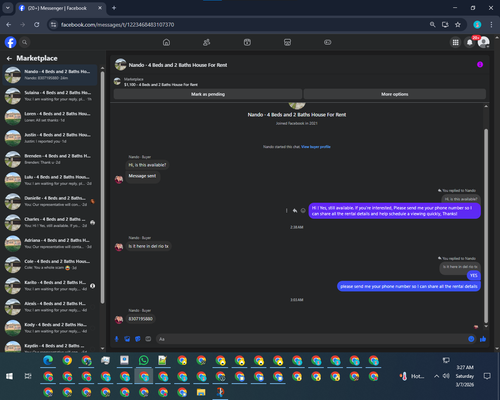The image size is (500, 400).
Task: Open Charles conversation in chat list
Action: (50, 222)
